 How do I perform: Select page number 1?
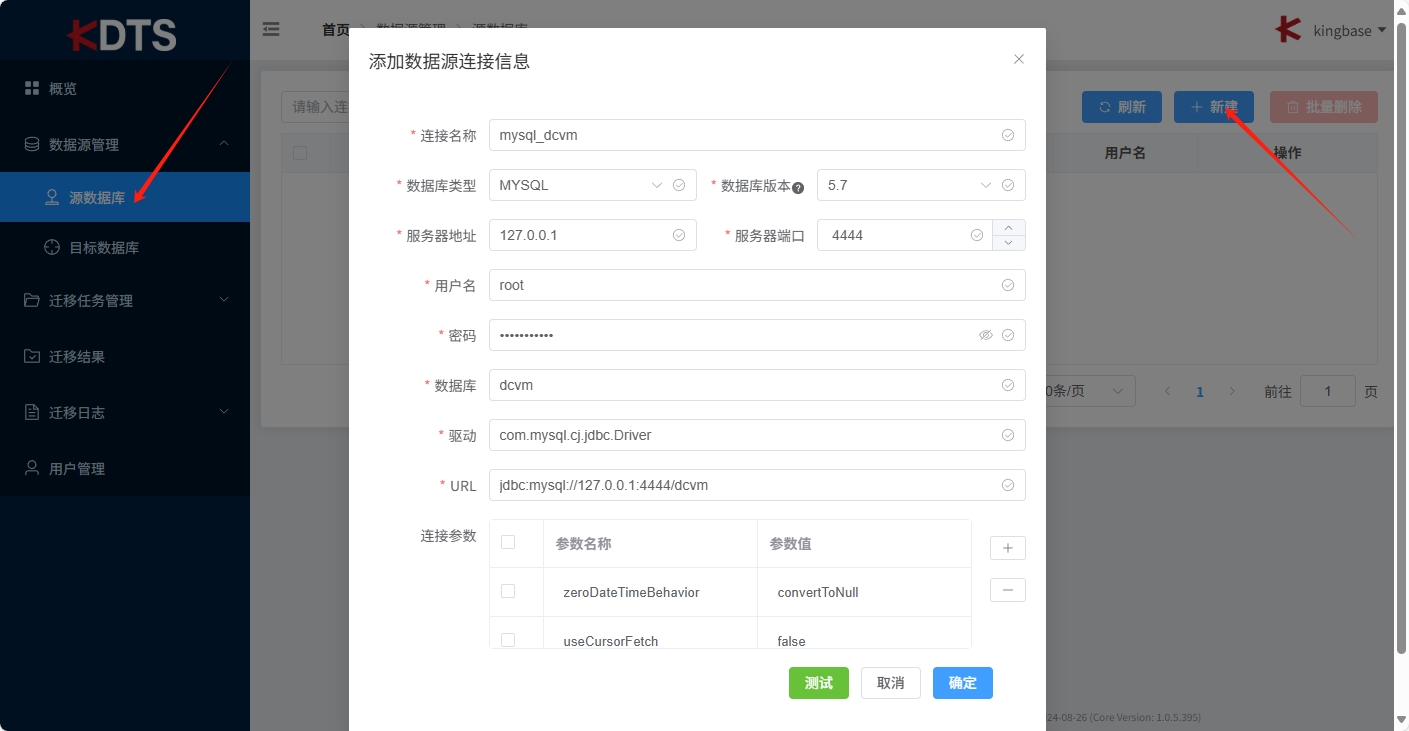coord(1200,392)
